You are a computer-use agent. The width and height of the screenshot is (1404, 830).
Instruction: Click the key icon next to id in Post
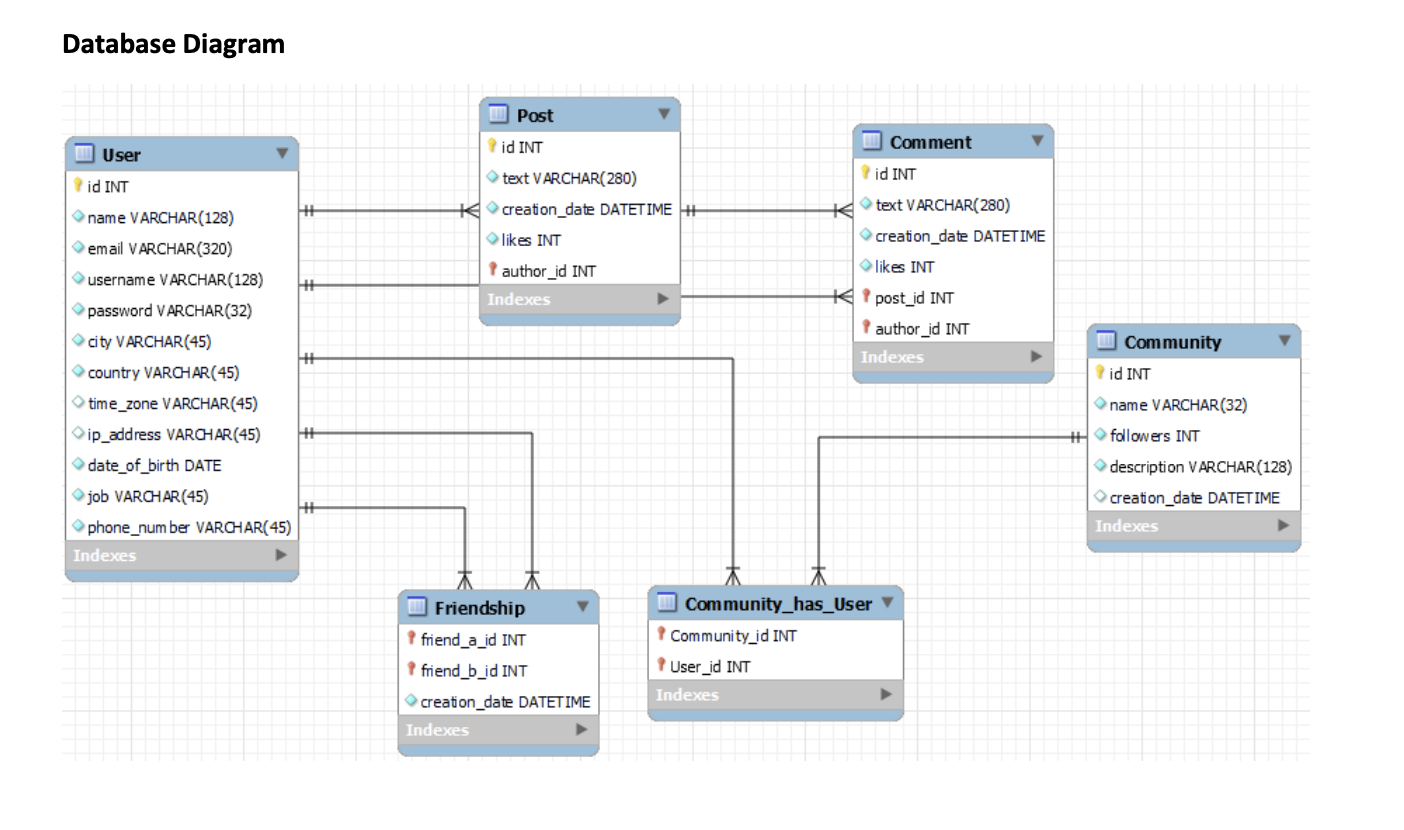[493, 146]
